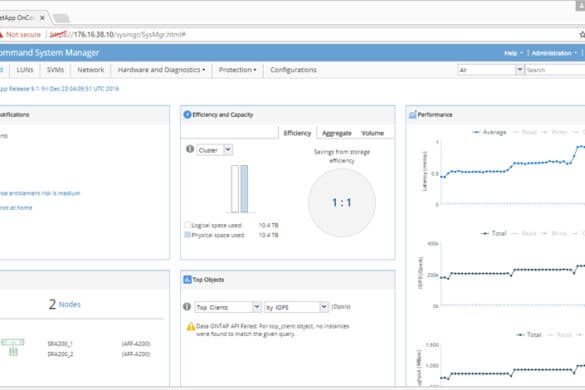
Task: Click the Not secure warning icon
Action: click(x=1, y=35)
